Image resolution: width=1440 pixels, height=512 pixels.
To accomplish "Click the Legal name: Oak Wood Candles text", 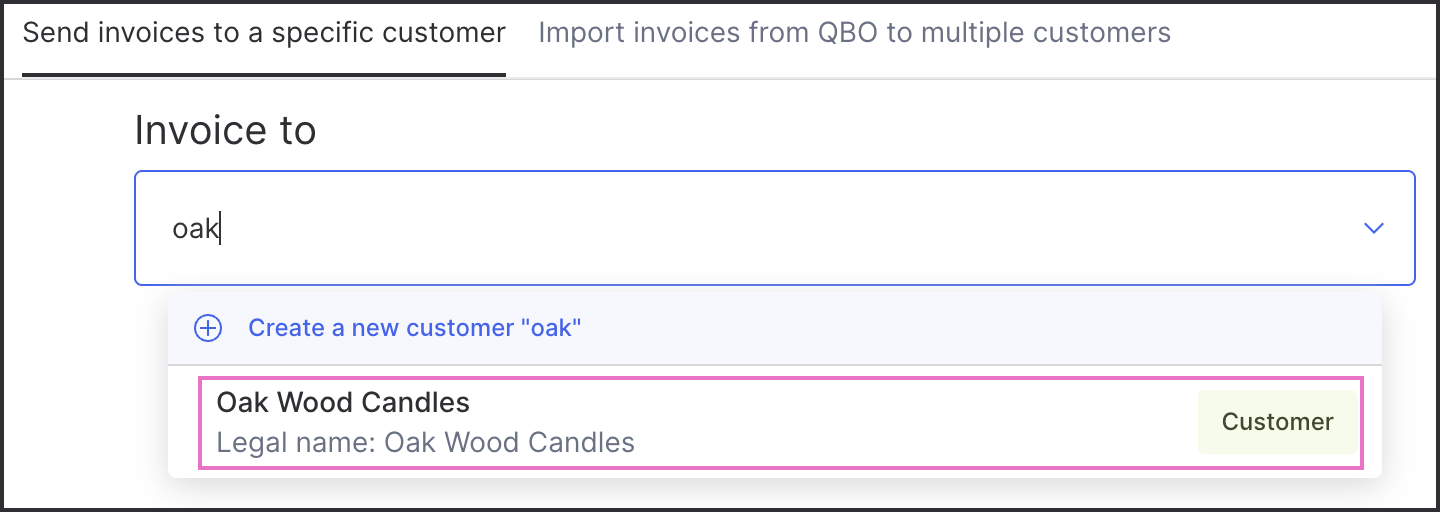I will (x=425, y=442).
